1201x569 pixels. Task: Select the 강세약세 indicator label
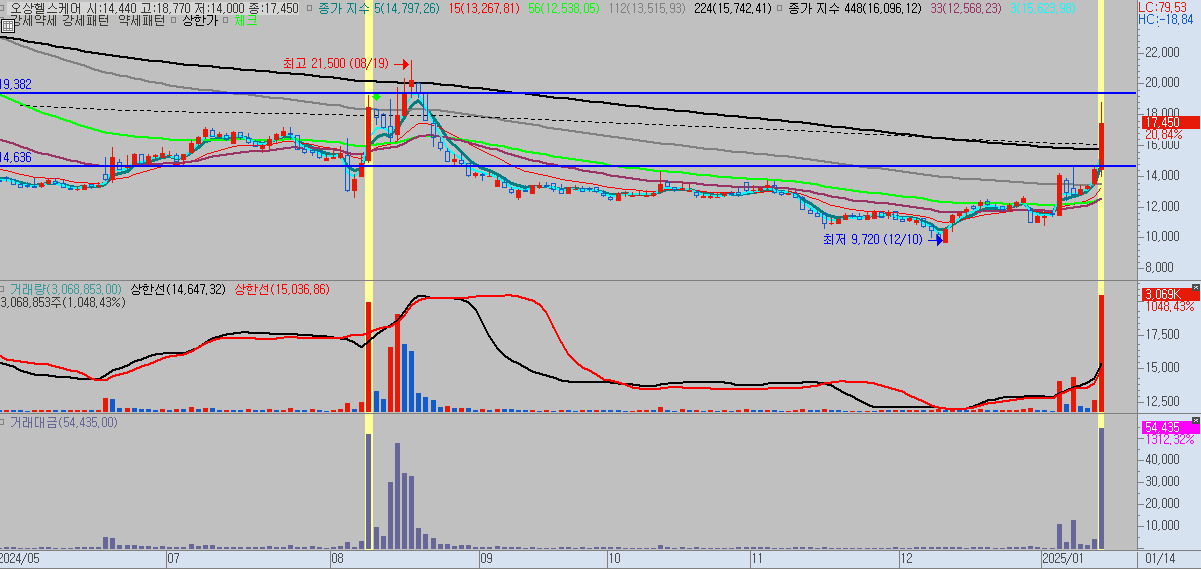tap(33, 20)
